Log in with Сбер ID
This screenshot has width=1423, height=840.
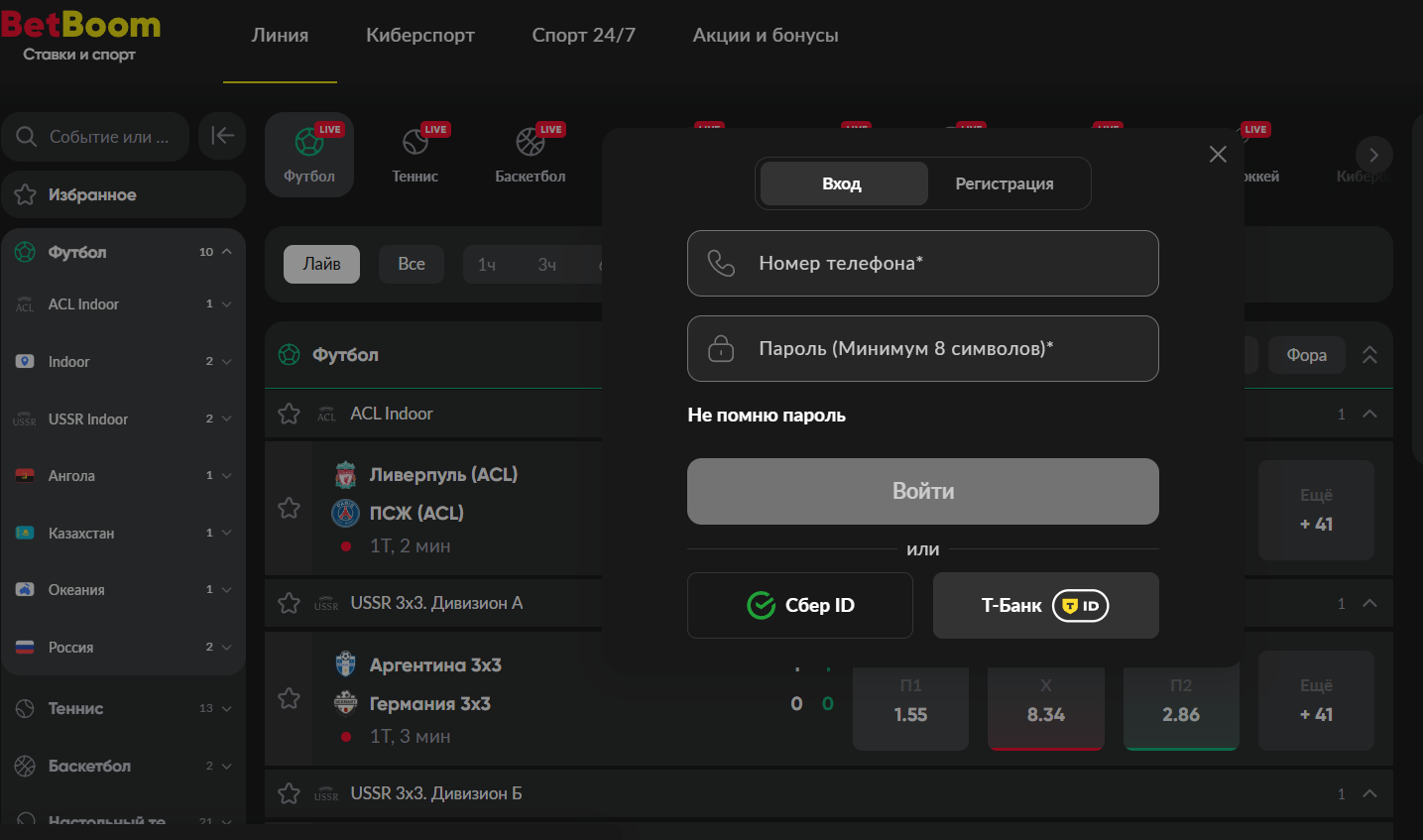(800, 605)
